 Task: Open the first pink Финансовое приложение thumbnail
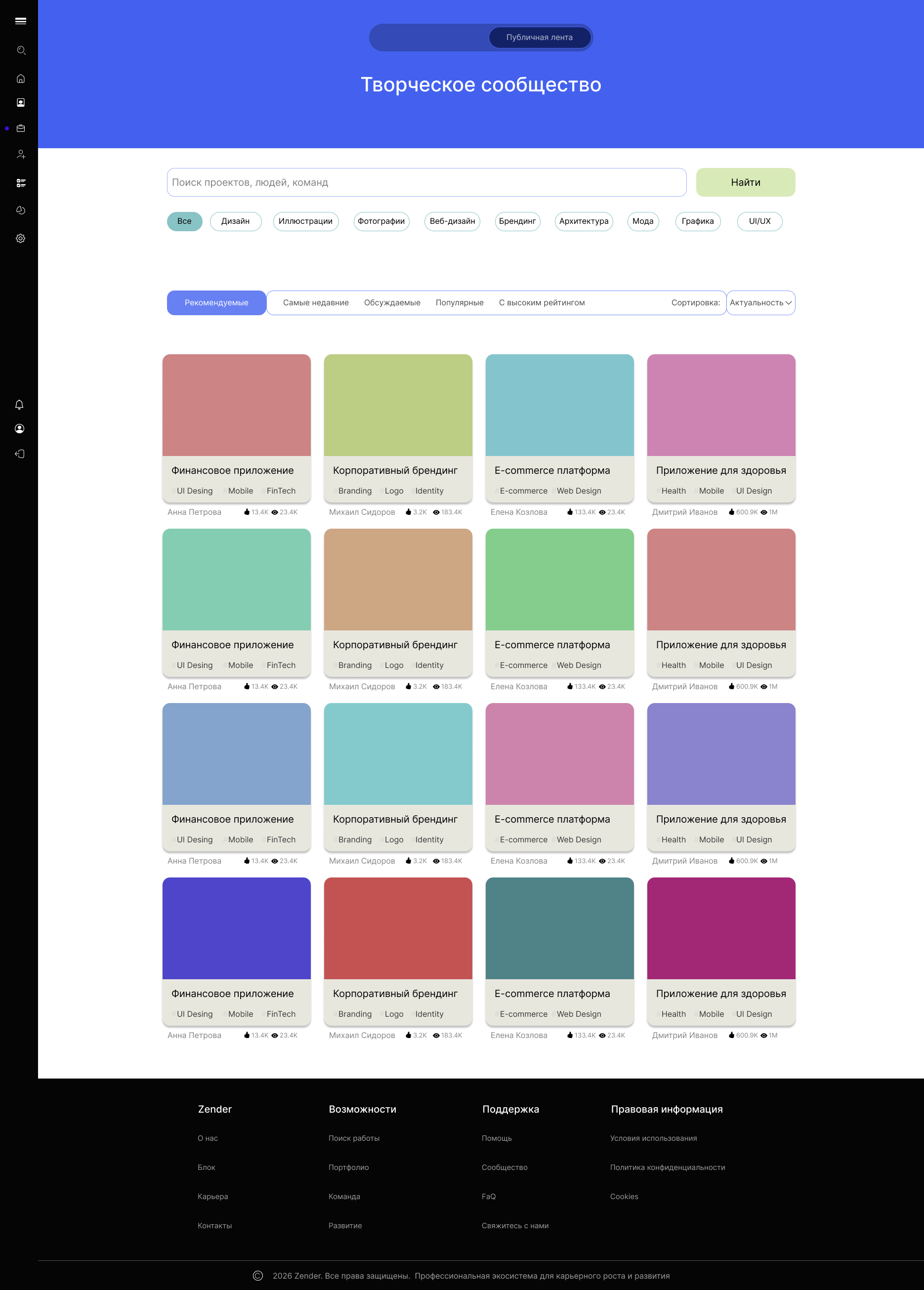[x=236, y=405]
